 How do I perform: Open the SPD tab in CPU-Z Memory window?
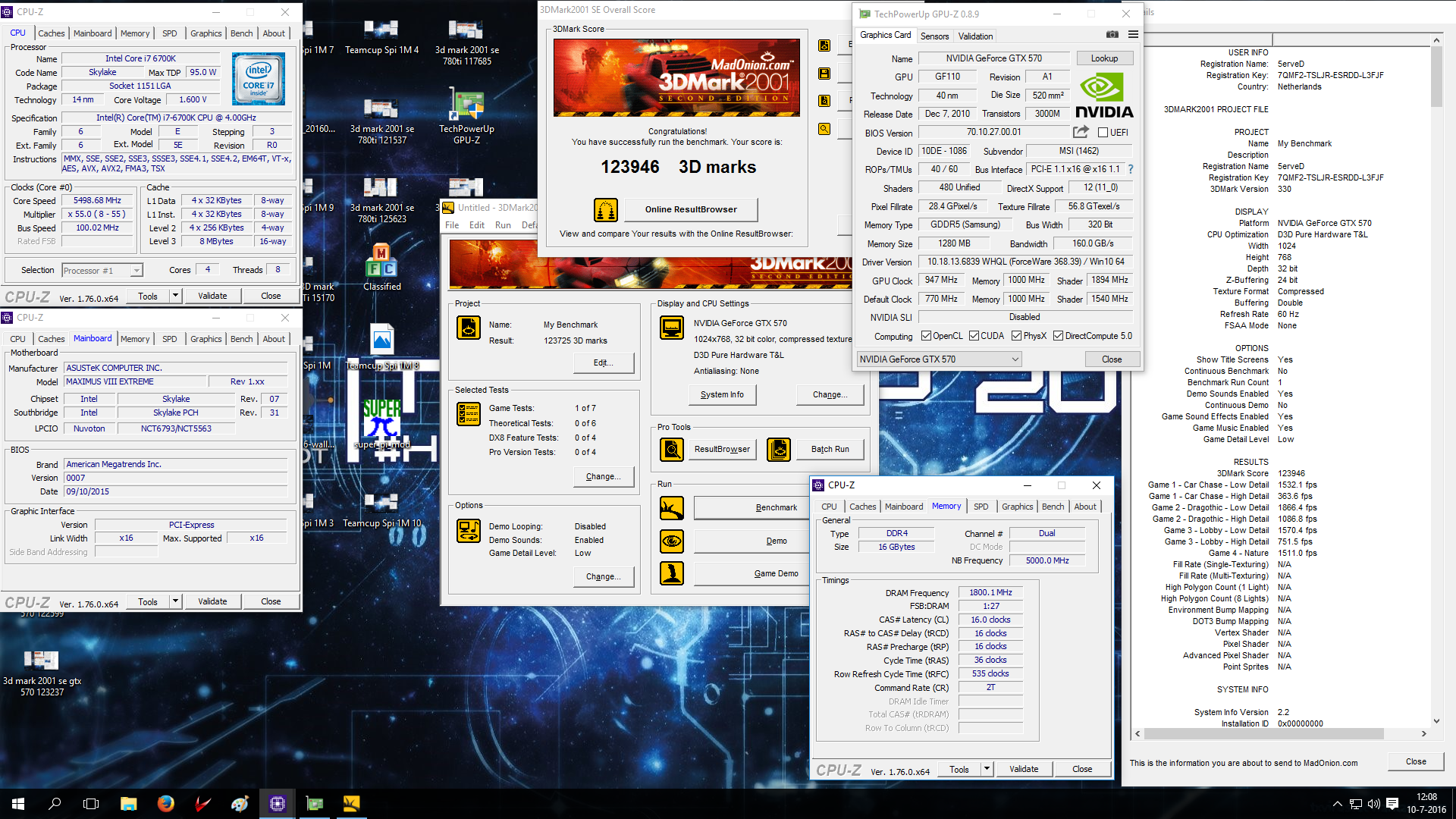[x=981, y=507]
